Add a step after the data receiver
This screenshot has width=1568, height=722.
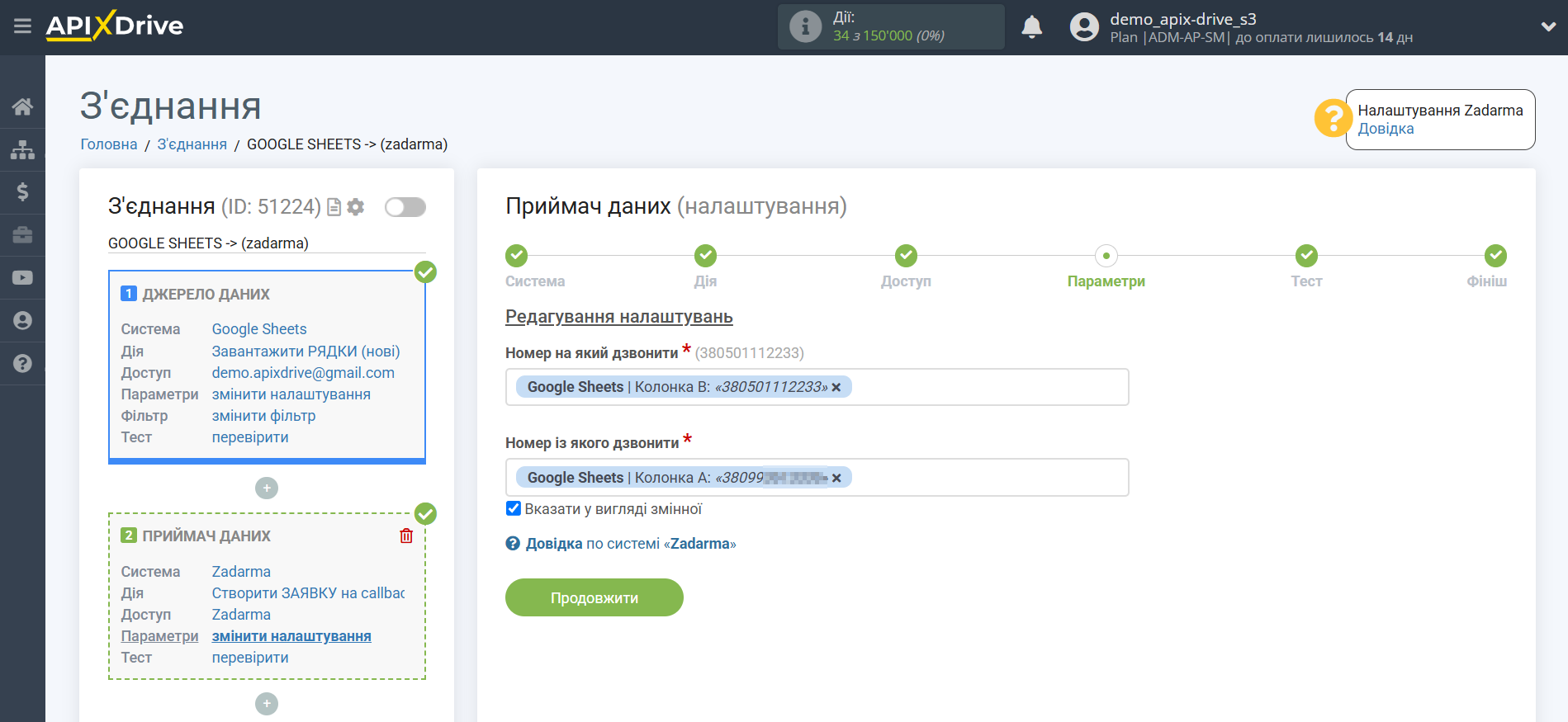267,704
